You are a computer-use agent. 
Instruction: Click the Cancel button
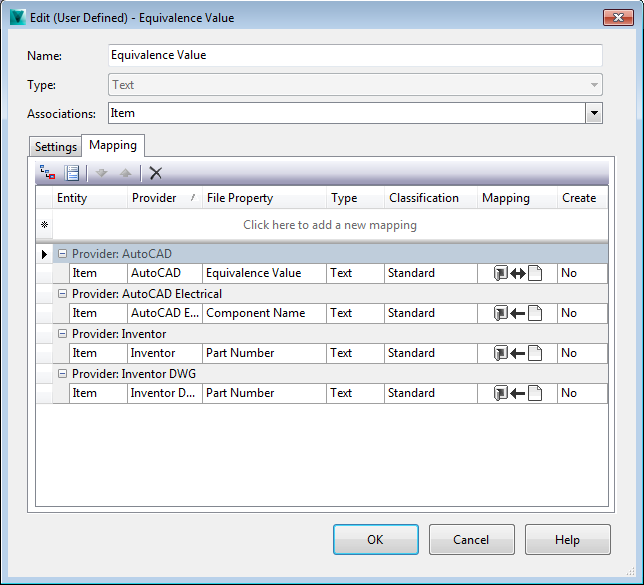(472, 539)
